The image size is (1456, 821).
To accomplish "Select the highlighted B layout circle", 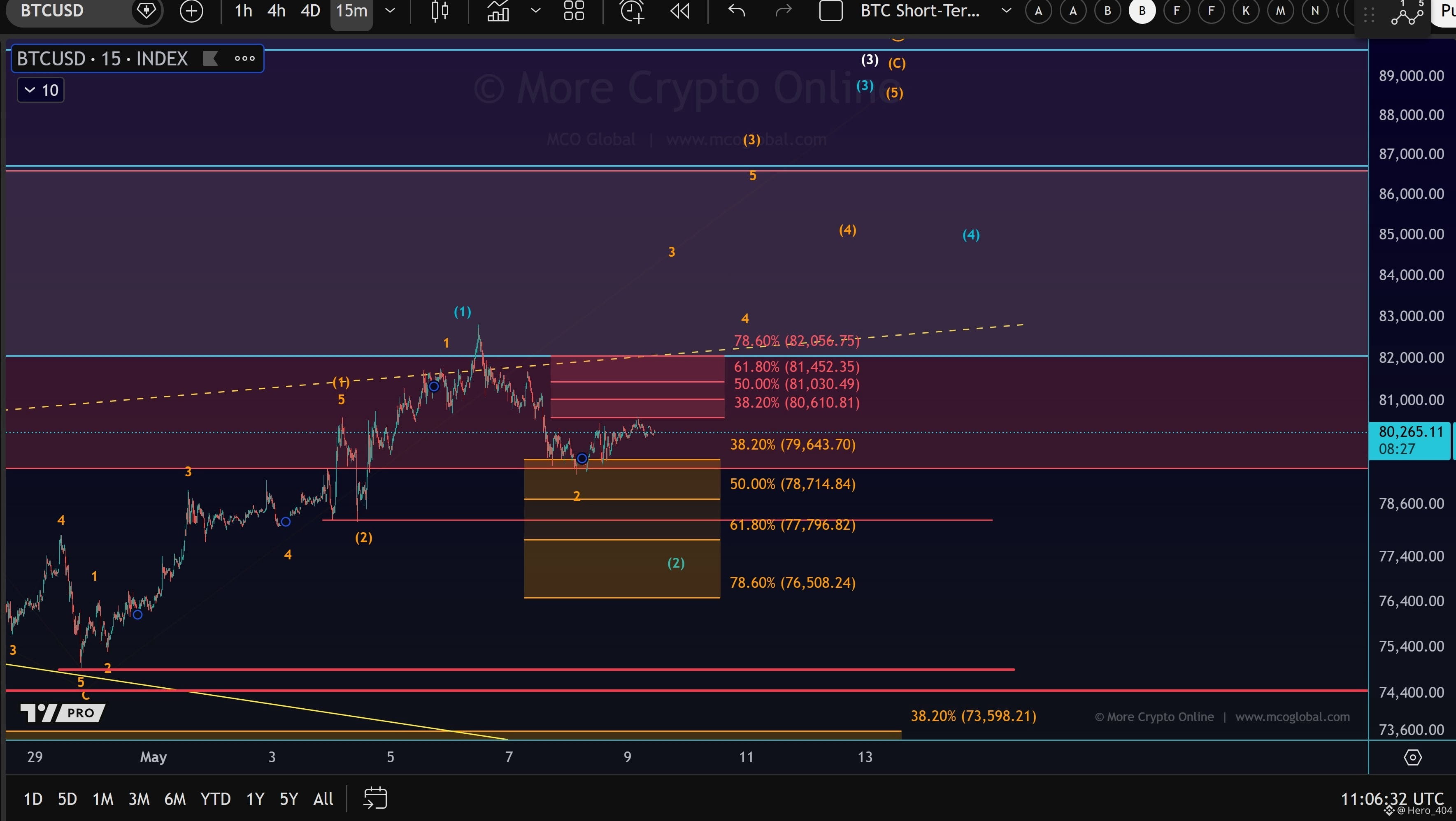I will (1142, 11).
